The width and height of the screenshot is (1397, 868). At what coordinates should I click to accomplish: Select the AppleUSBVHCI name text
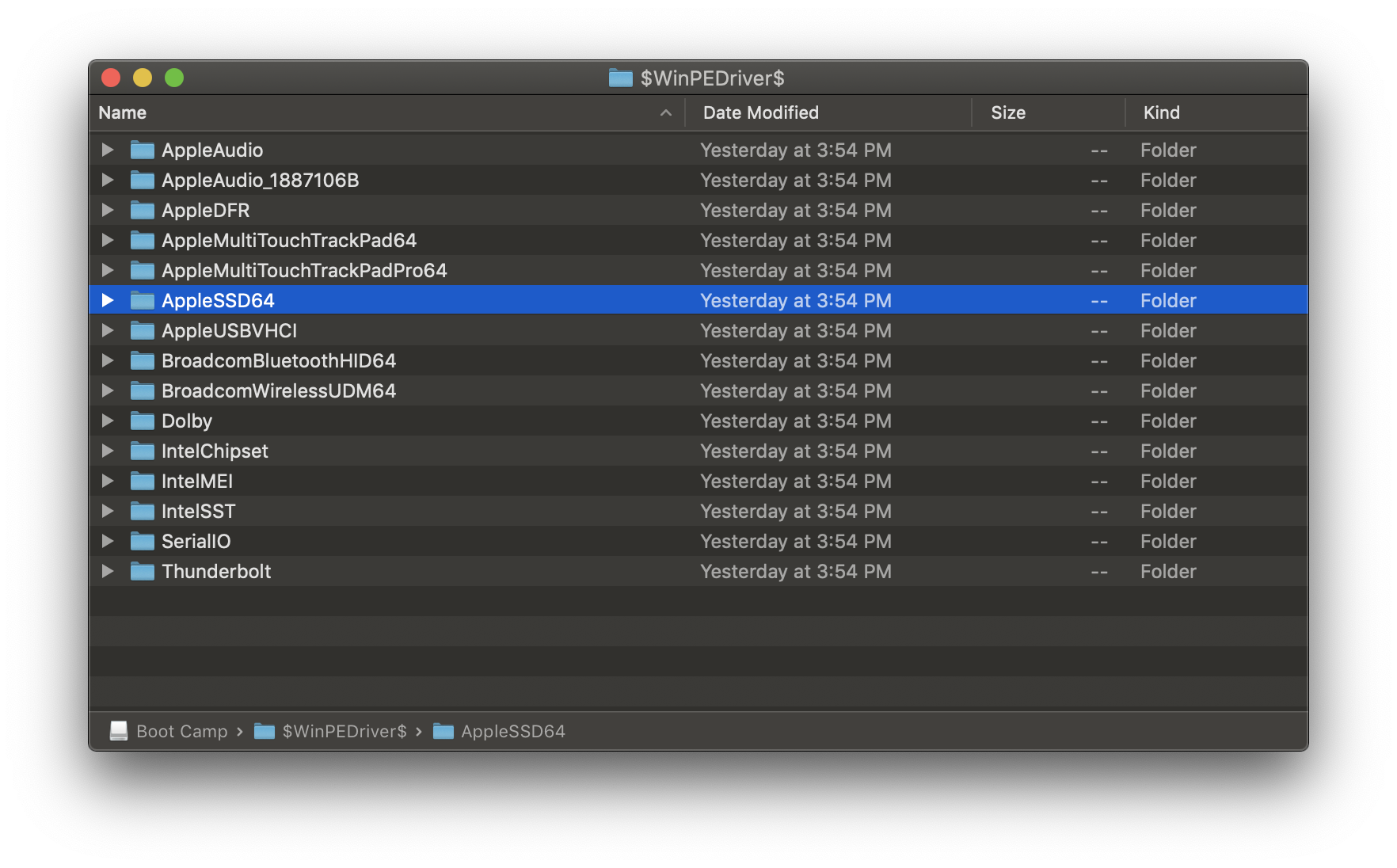pos(230,330)
